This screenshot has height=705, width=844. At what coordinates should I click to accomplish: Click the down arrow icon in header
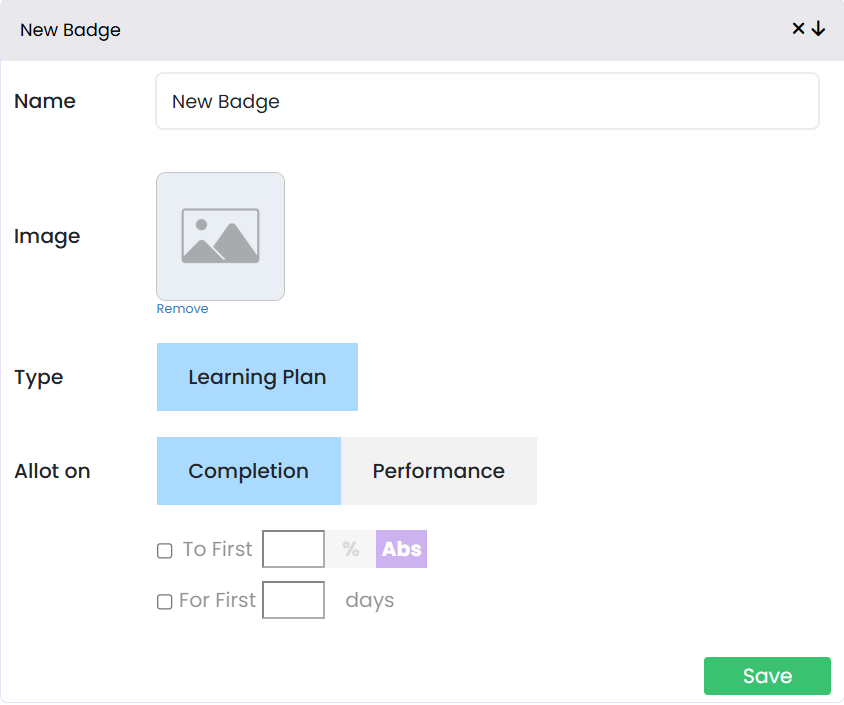tap(818, 29)
